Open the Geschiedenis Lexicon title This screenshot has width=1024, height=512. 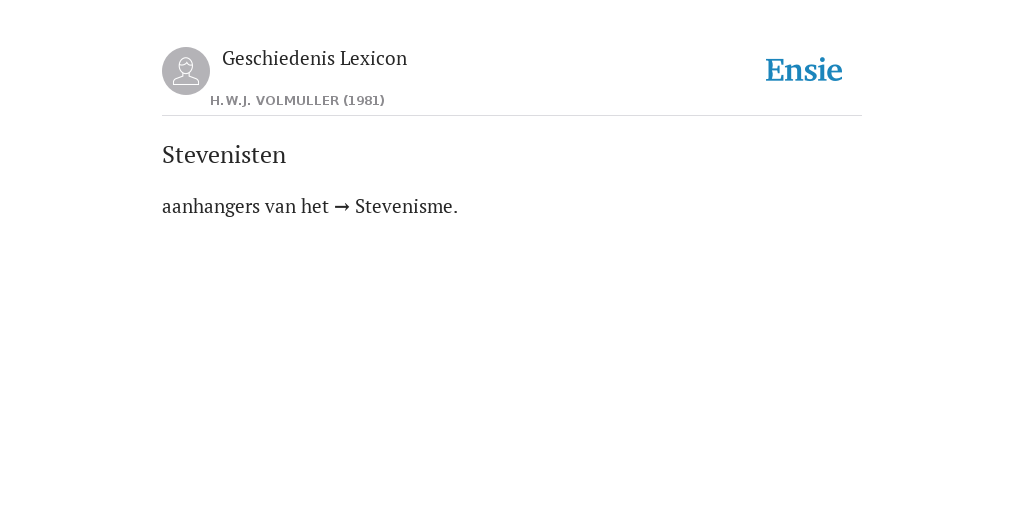click(x=314, y=59)
